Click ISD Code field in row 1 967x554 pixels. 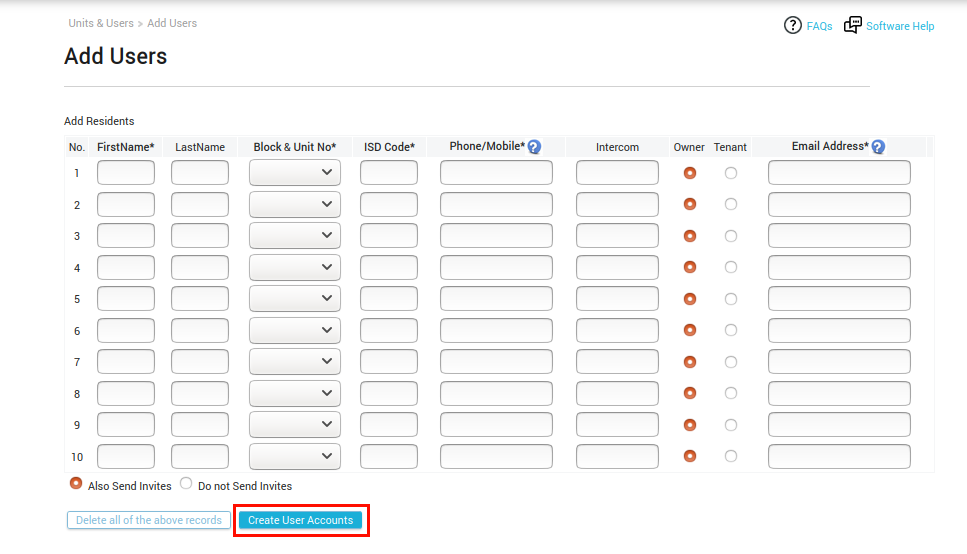click(x=389, y=173)
